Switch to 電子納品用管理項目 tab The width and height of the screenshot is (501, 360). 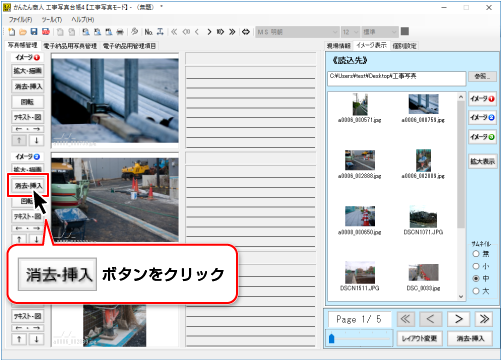[129, 46]
